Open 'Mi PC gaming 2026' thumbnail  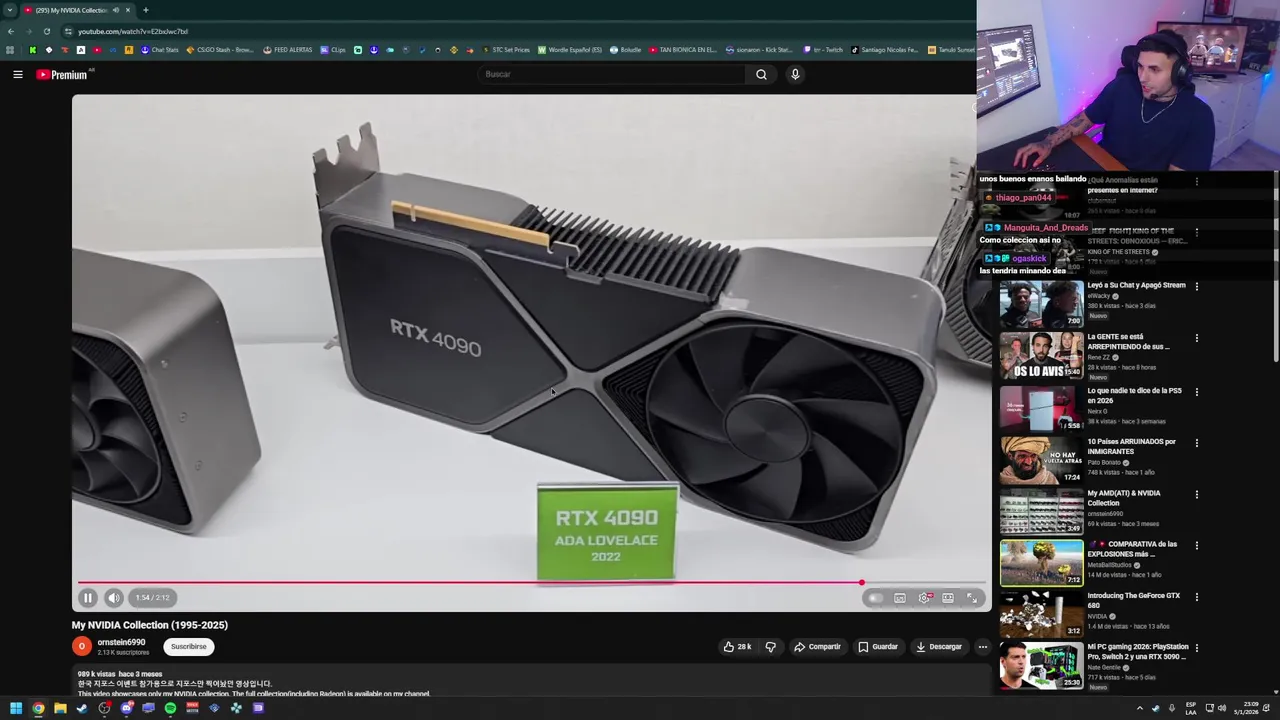coord(1041,666)
